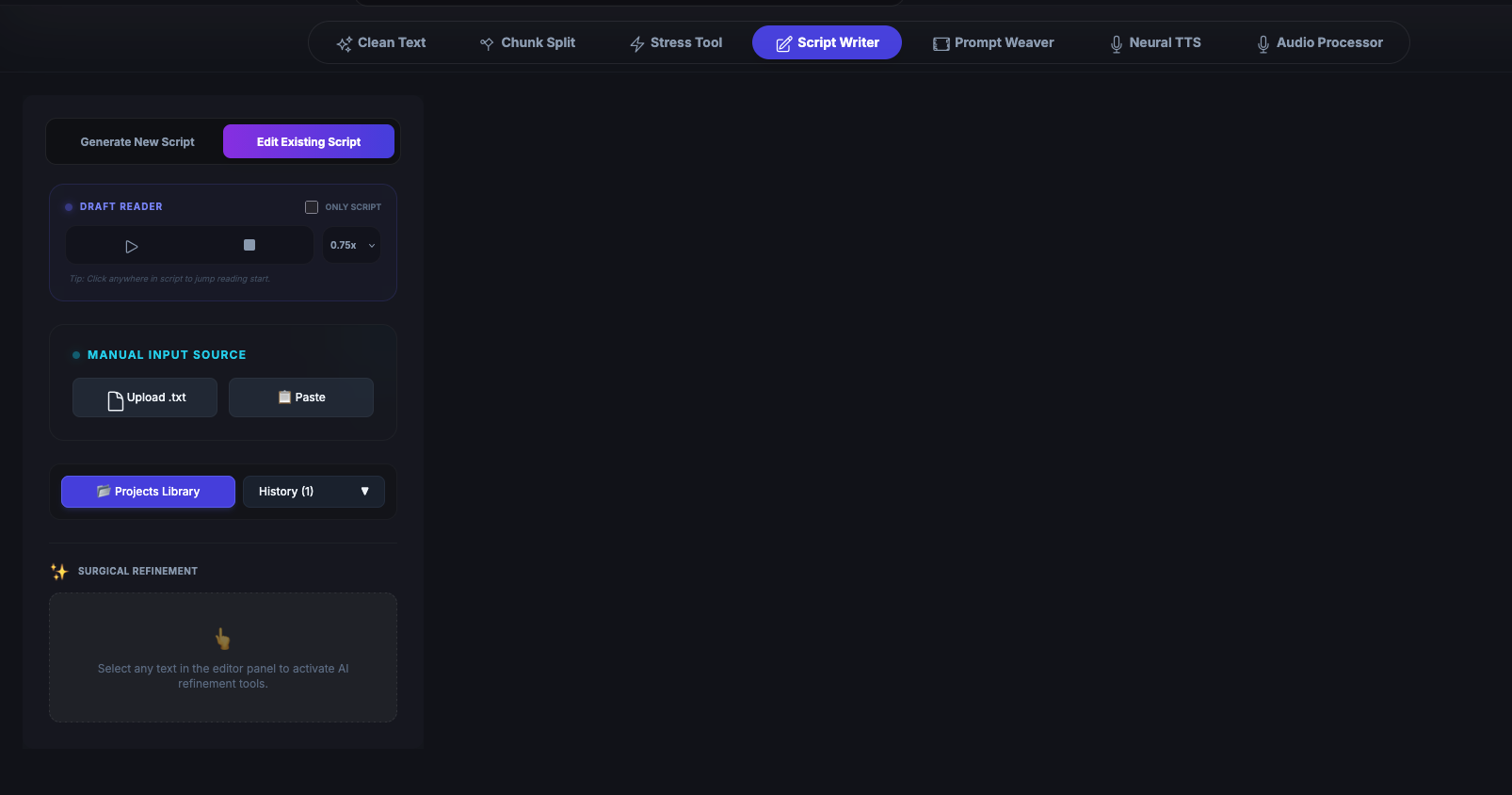Open the Clean Text tab
Screen dimensions: 1512x795
point(381,42)
